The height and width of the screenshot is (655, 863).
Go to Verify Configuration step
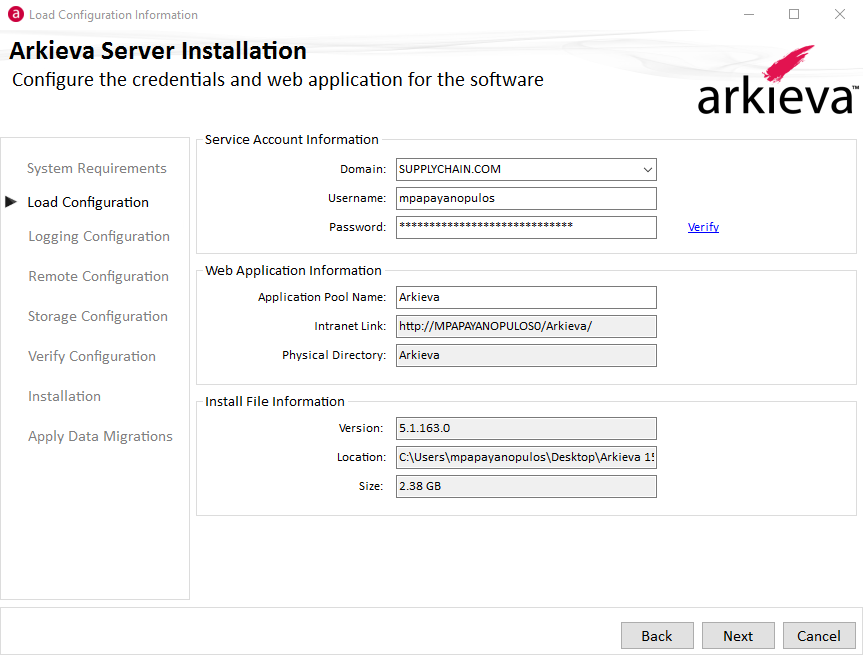point(92,357)
